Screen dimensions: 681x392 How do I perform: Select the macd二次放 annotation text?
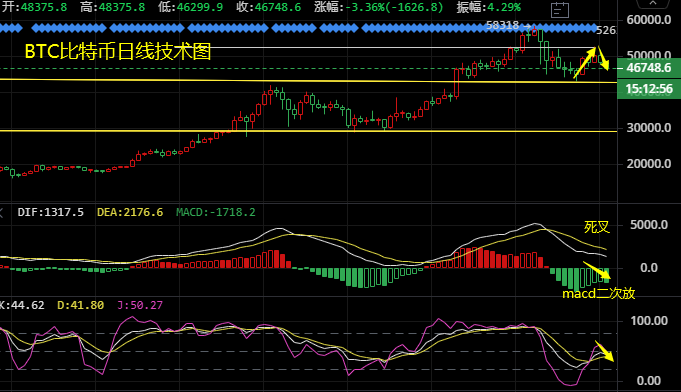[x=598, y=294]
